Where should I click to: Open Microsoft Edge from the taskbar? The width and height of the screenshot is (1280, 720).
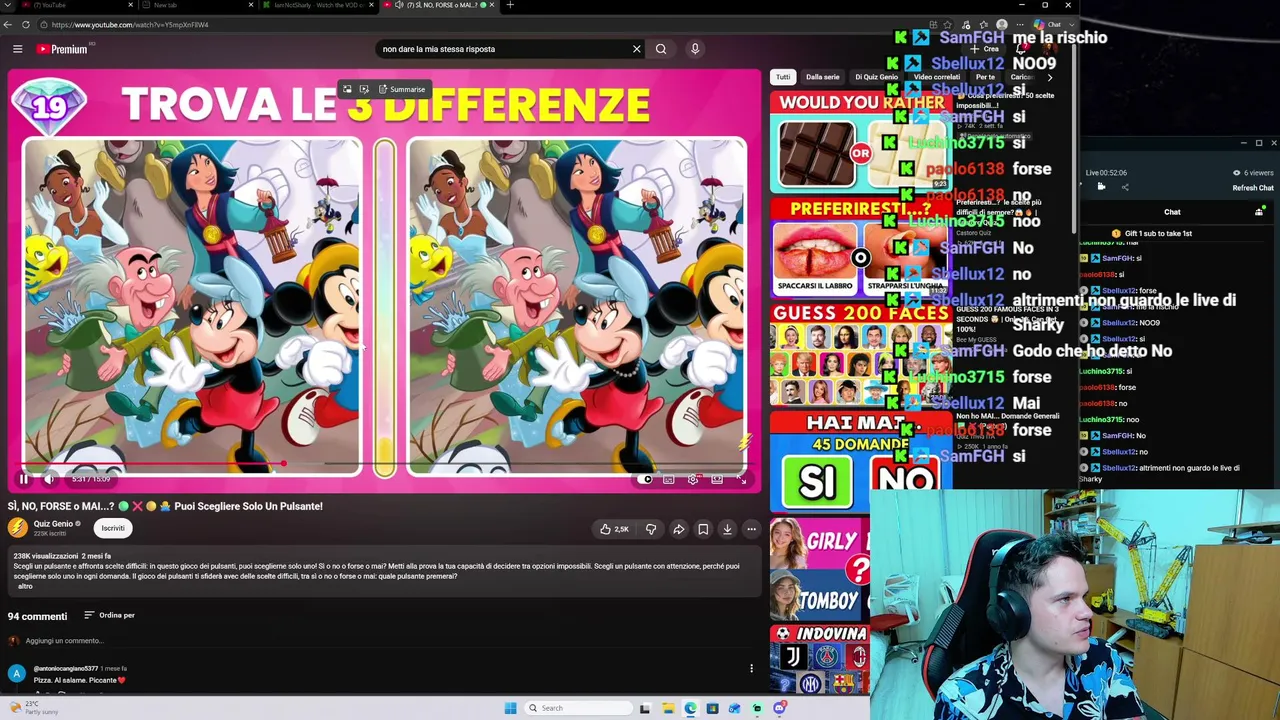tap(690, 708)
